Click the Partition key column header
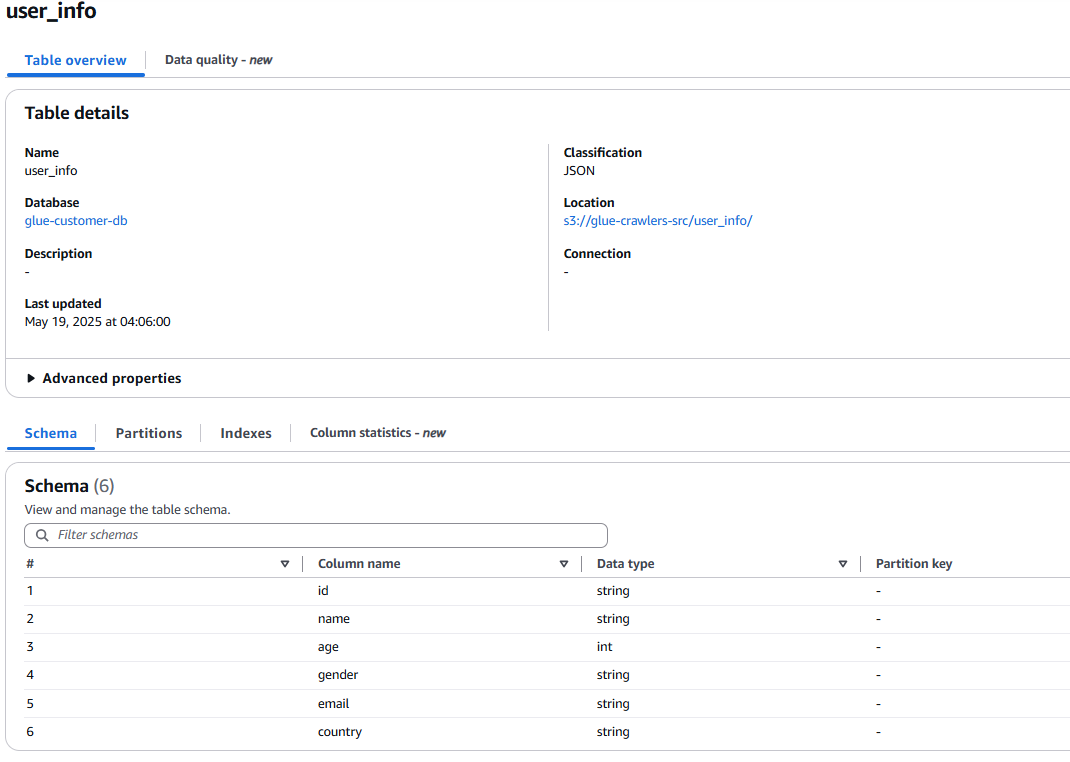 tap(914, 564)
